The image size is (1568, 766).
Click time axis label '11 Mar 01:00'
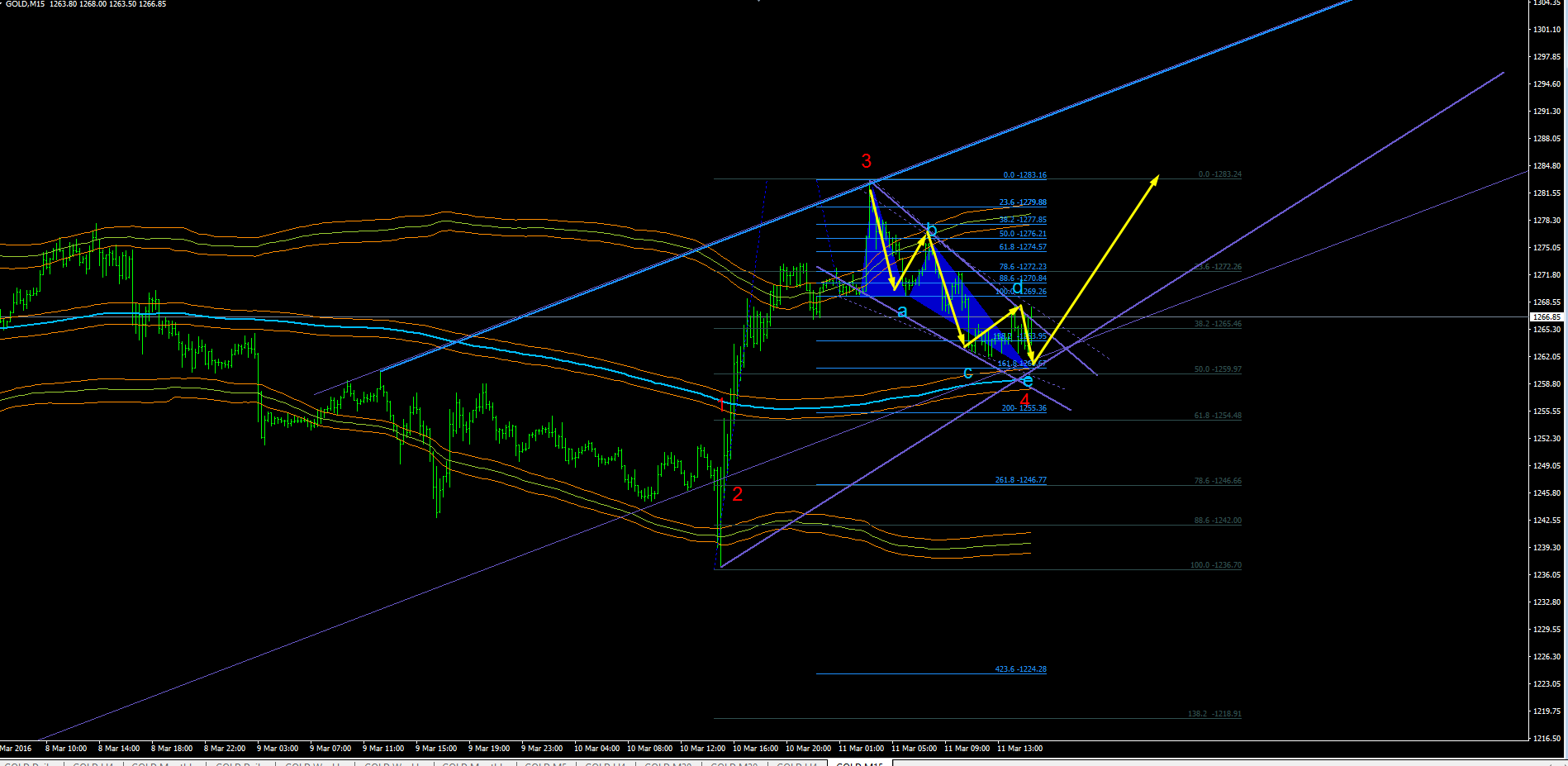(x=861, y=749)
